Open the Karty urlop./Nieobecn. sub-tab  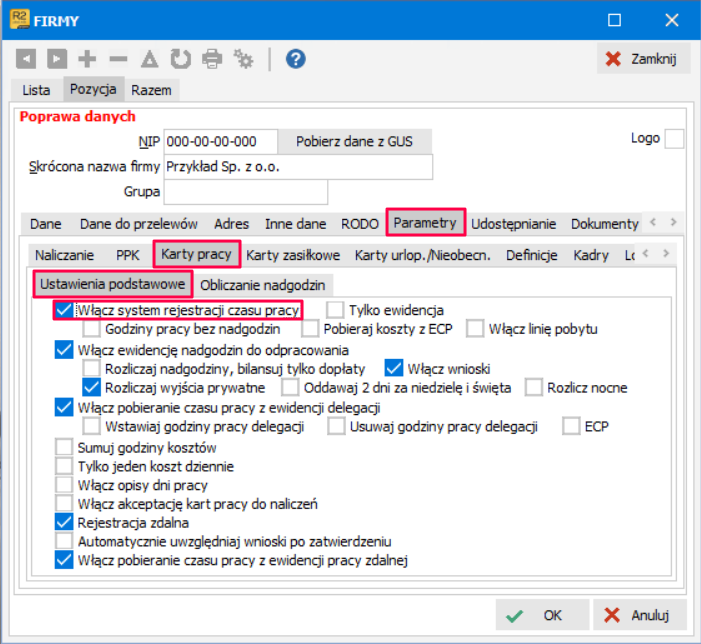tap(422, 255)
